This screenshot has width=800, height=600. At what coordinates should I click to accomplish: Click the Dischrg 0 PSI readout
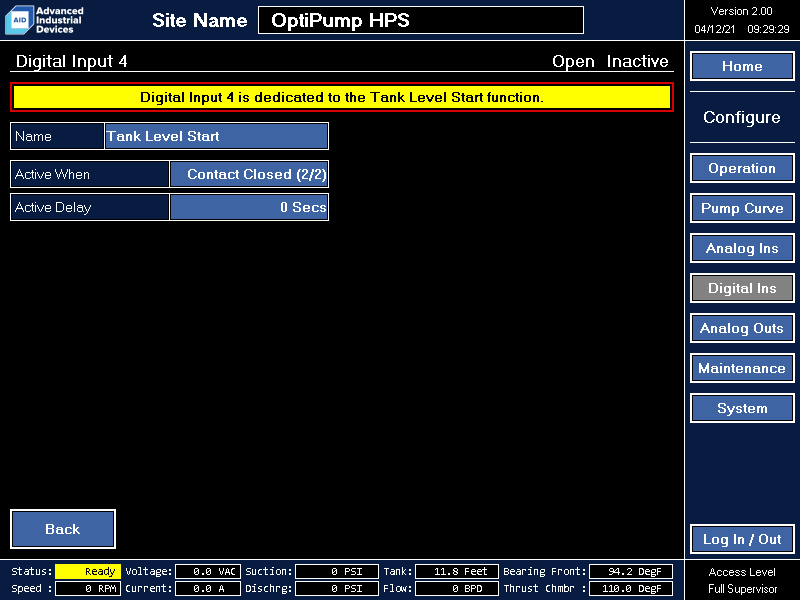click(337, 588)
